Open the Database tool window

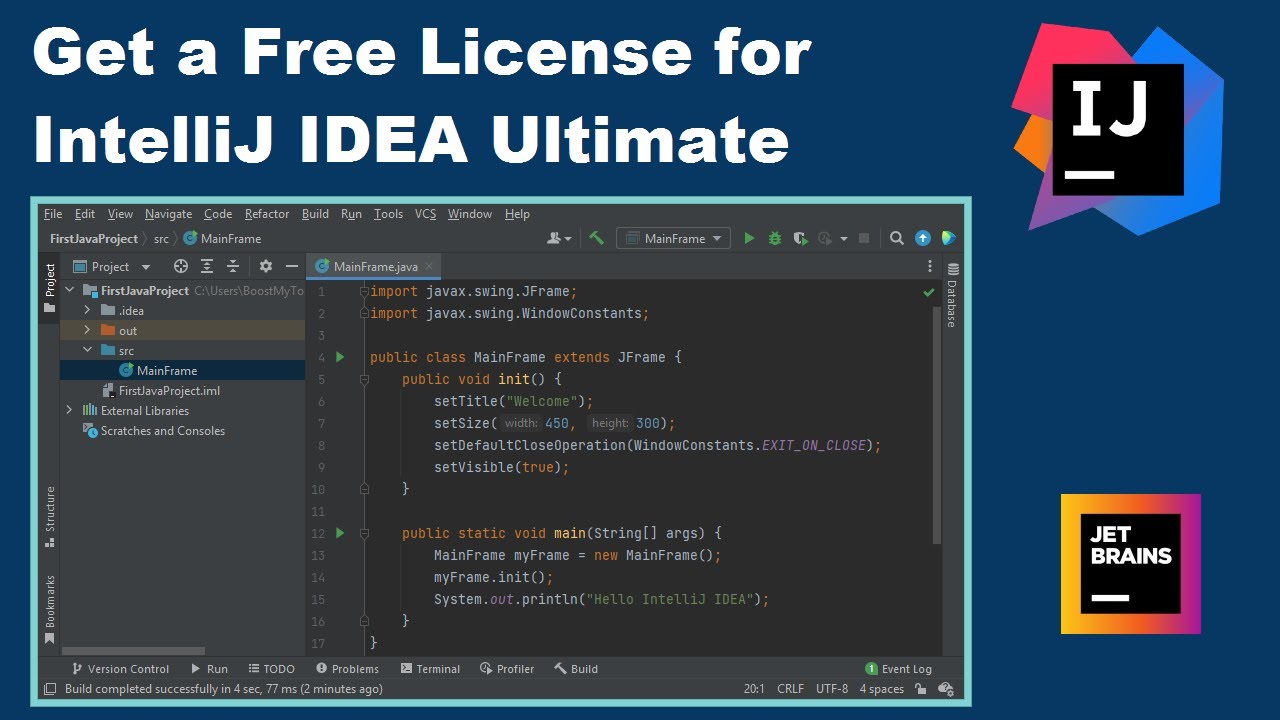(x=952, y=295)
